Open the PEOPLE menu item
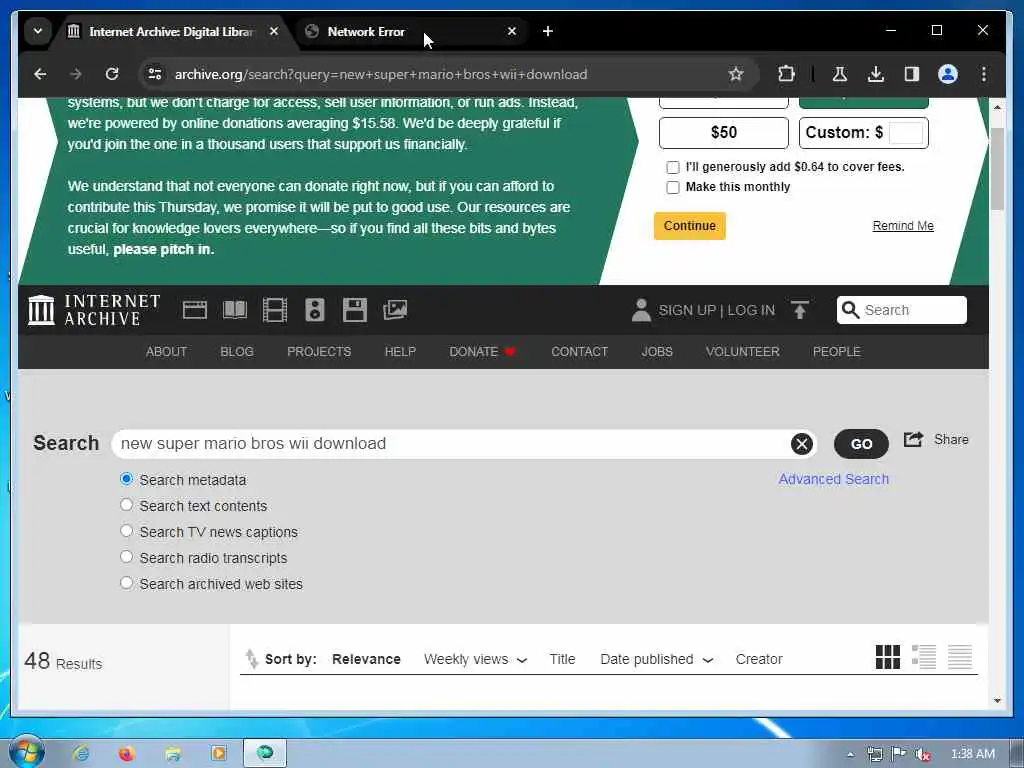Viewport: 1024px width, 768px height. pos(837,352)
